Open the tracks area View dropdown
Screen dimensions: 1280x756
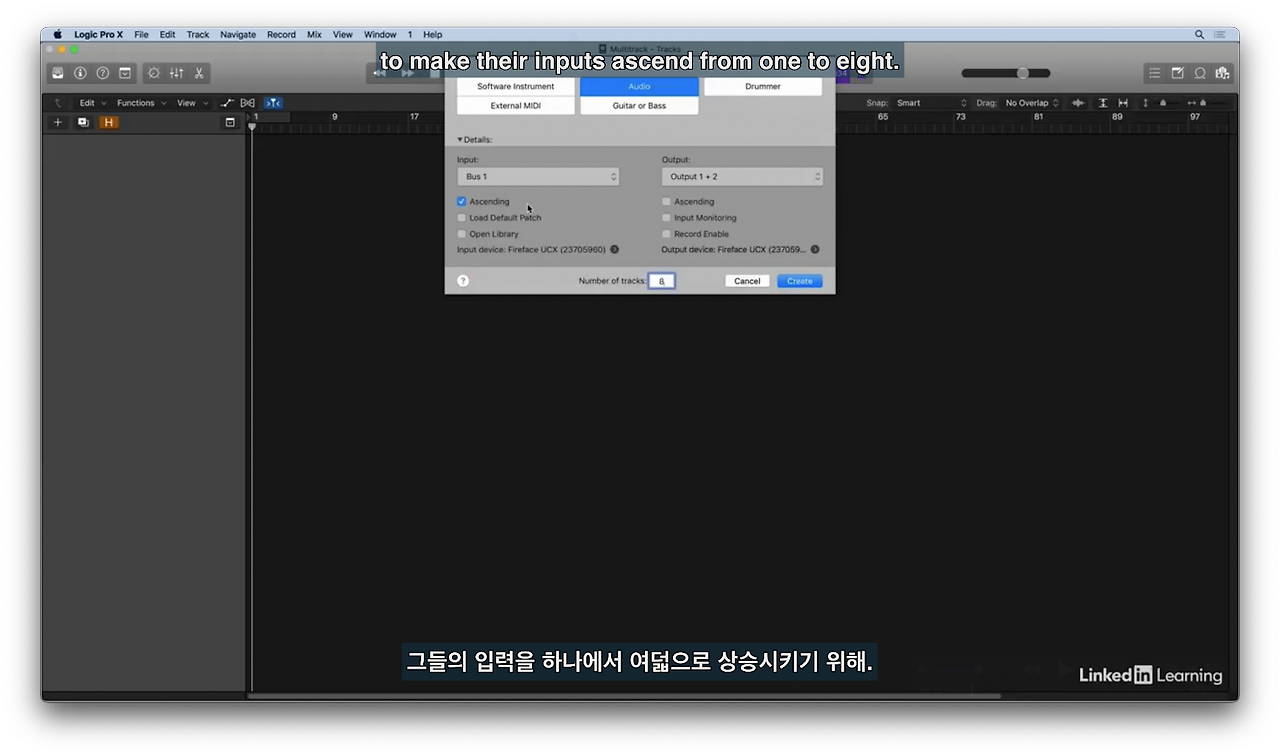pyautogui.click(x=193, y=103)
